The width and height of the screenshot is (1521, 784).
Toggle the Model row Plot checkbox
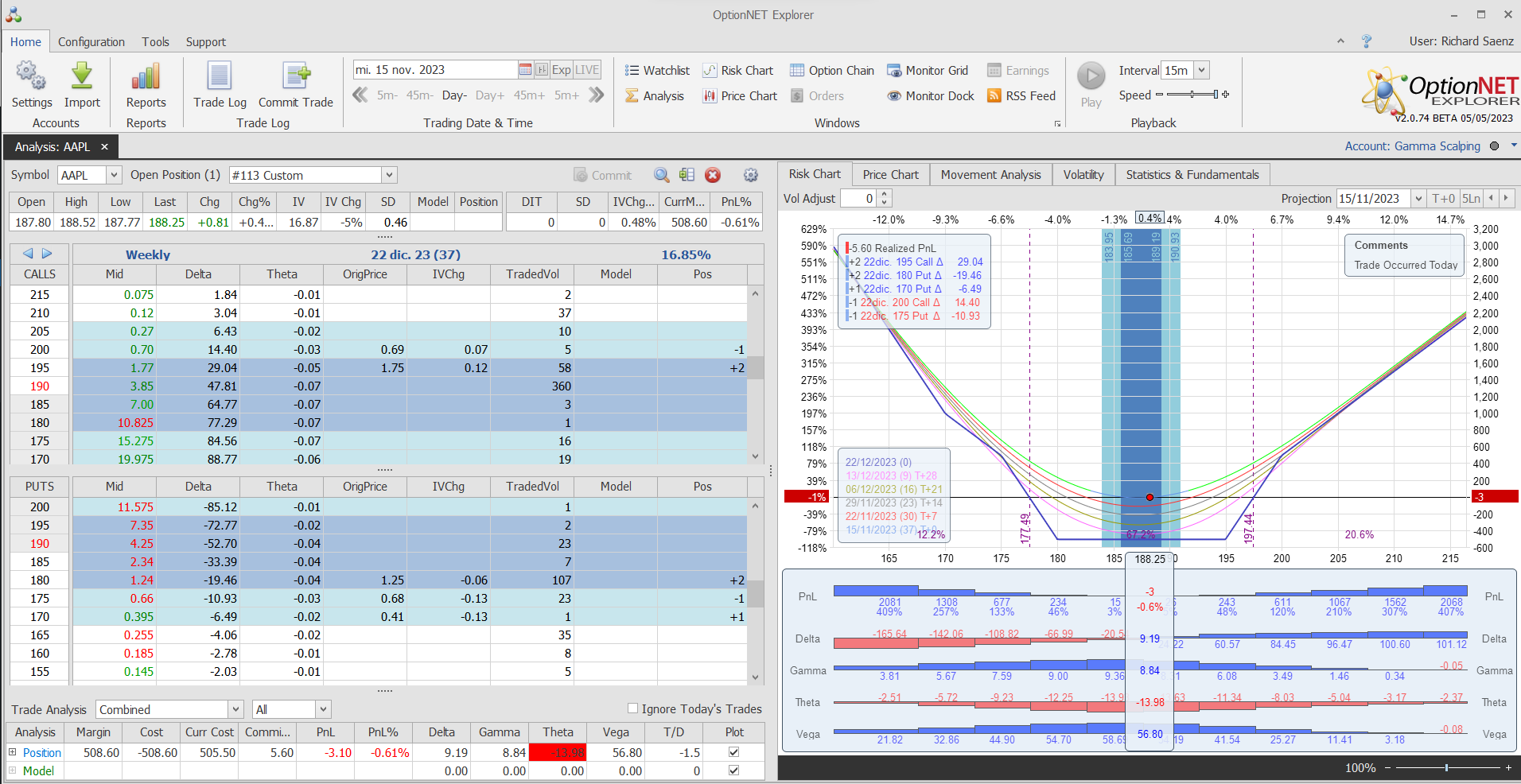click(x=733, y=770)
